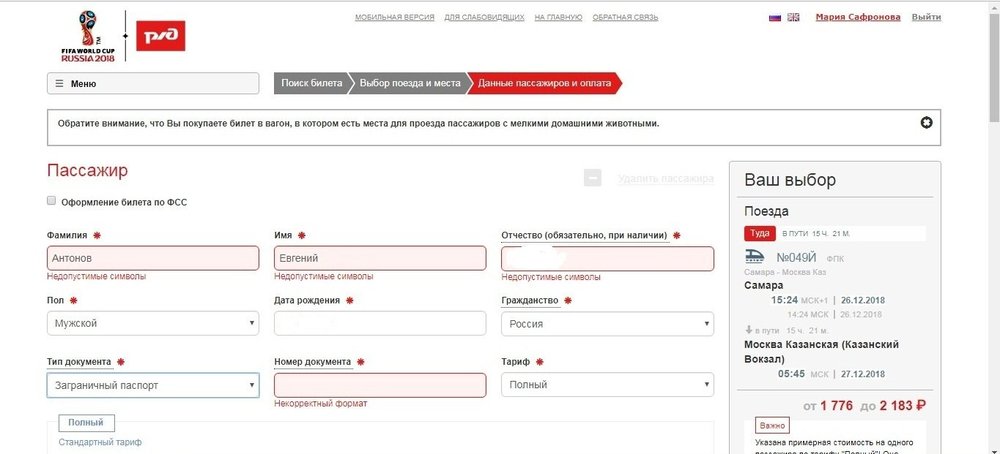
Task: Open the Тариф dropdown showing Полный
Action: pos(607,385)
